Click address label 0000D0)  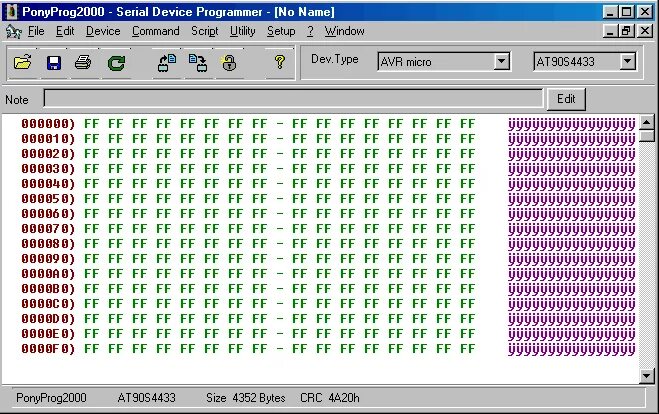click(x=48, y=319)
